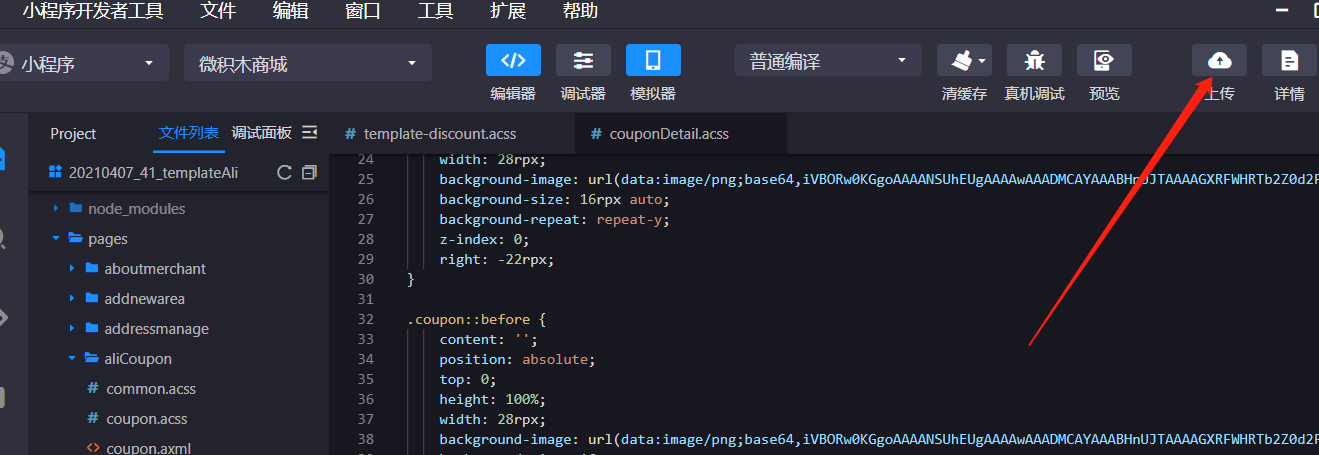Open 预览 preview with the eye-phone icon
1319x455 pixels.
[1104, 60]
